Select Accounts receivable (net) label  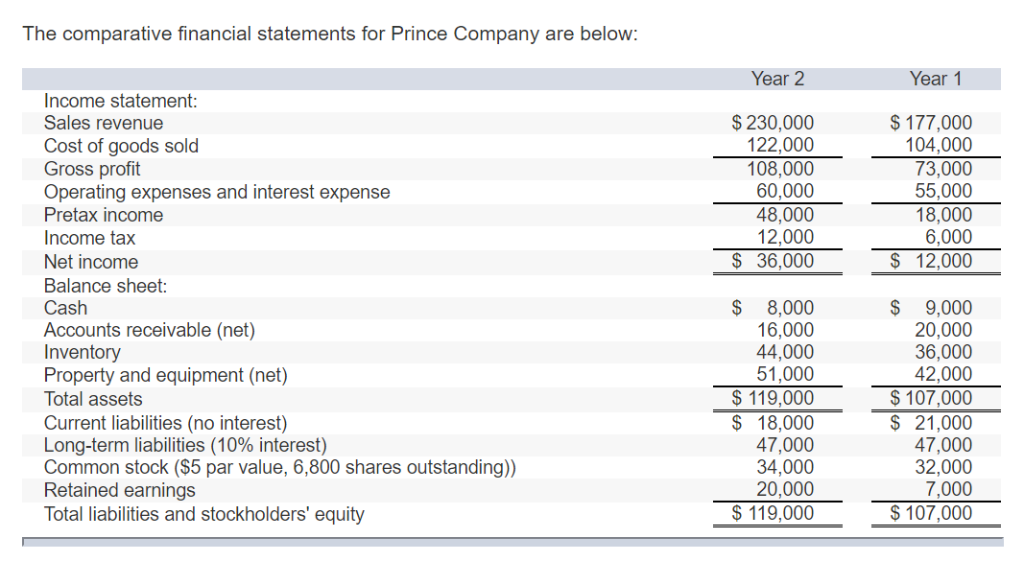click(x=150, y=330)
